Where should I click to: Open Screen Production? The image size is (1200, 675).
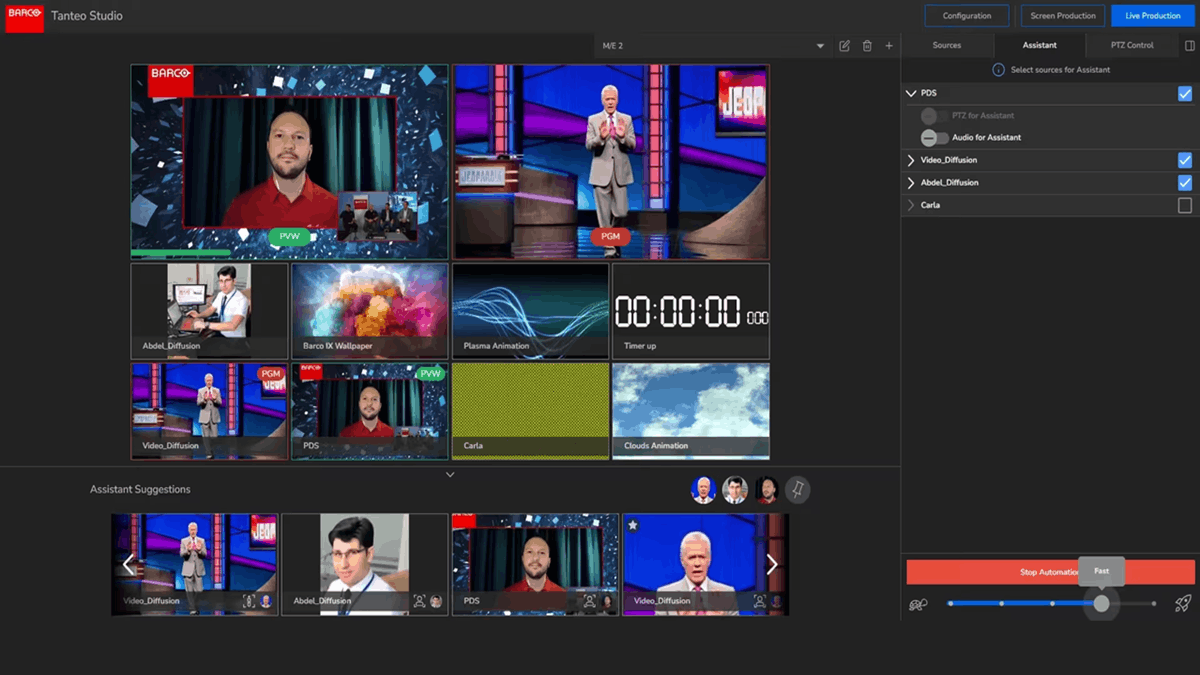pyautogui.click(x=1062, y=15)
